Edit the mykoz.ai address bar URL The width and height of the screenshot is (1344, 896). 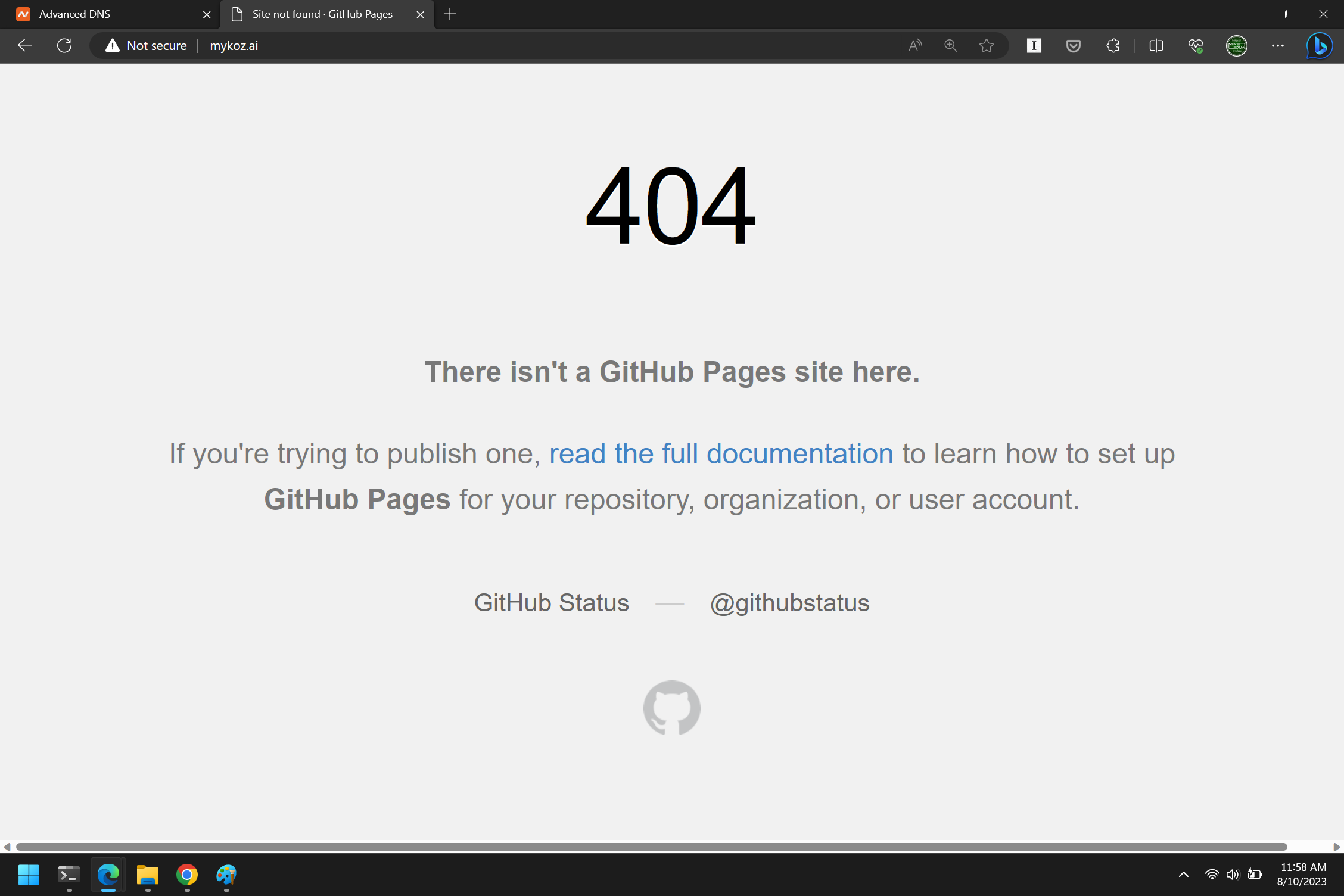click(x=234, y=45)
